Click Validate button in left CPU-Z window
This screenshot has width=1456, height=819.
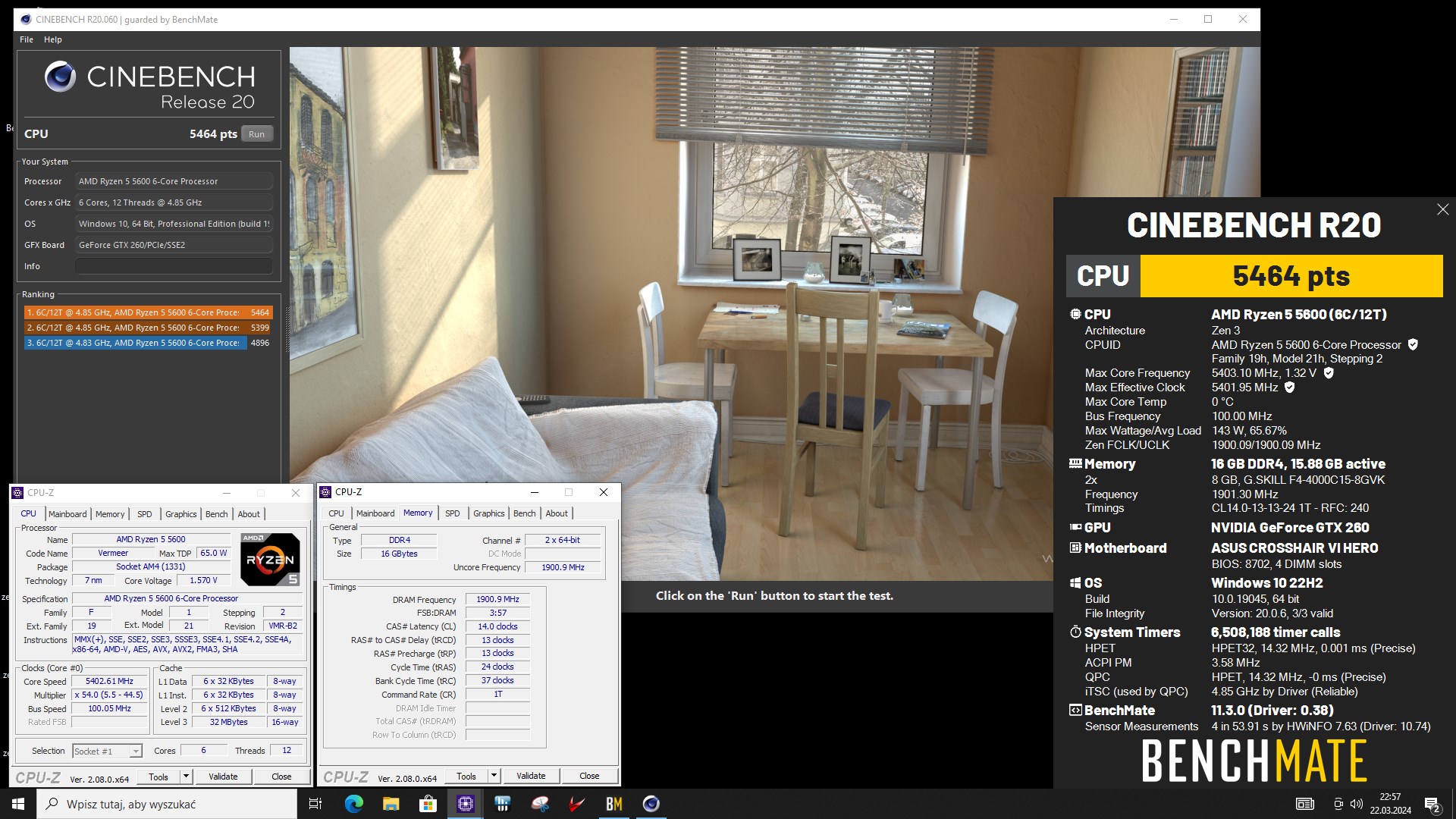[x=223, y=777]
